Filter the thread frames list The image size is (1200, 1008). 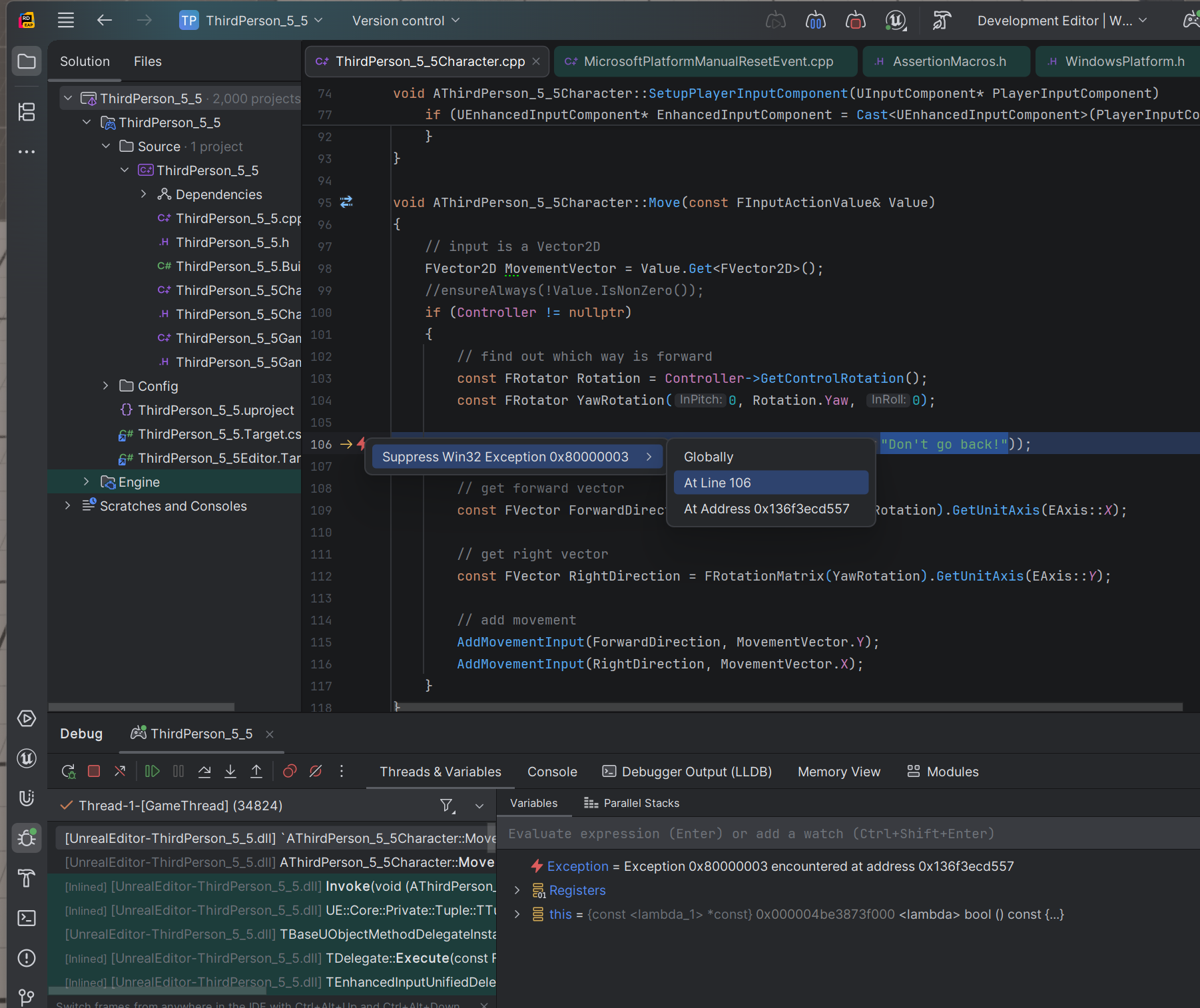coord(448,806)
